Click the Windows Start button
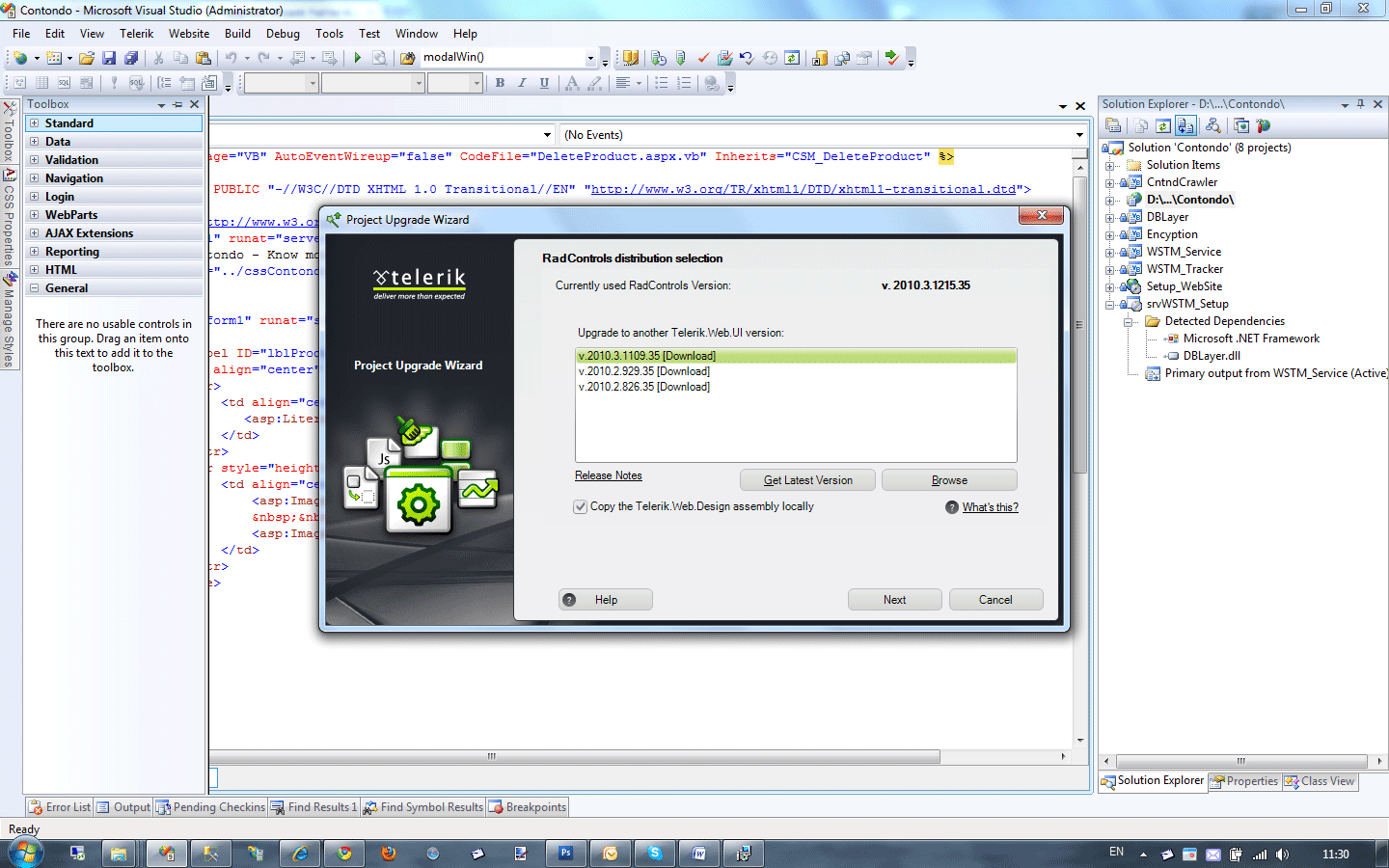 25,854
